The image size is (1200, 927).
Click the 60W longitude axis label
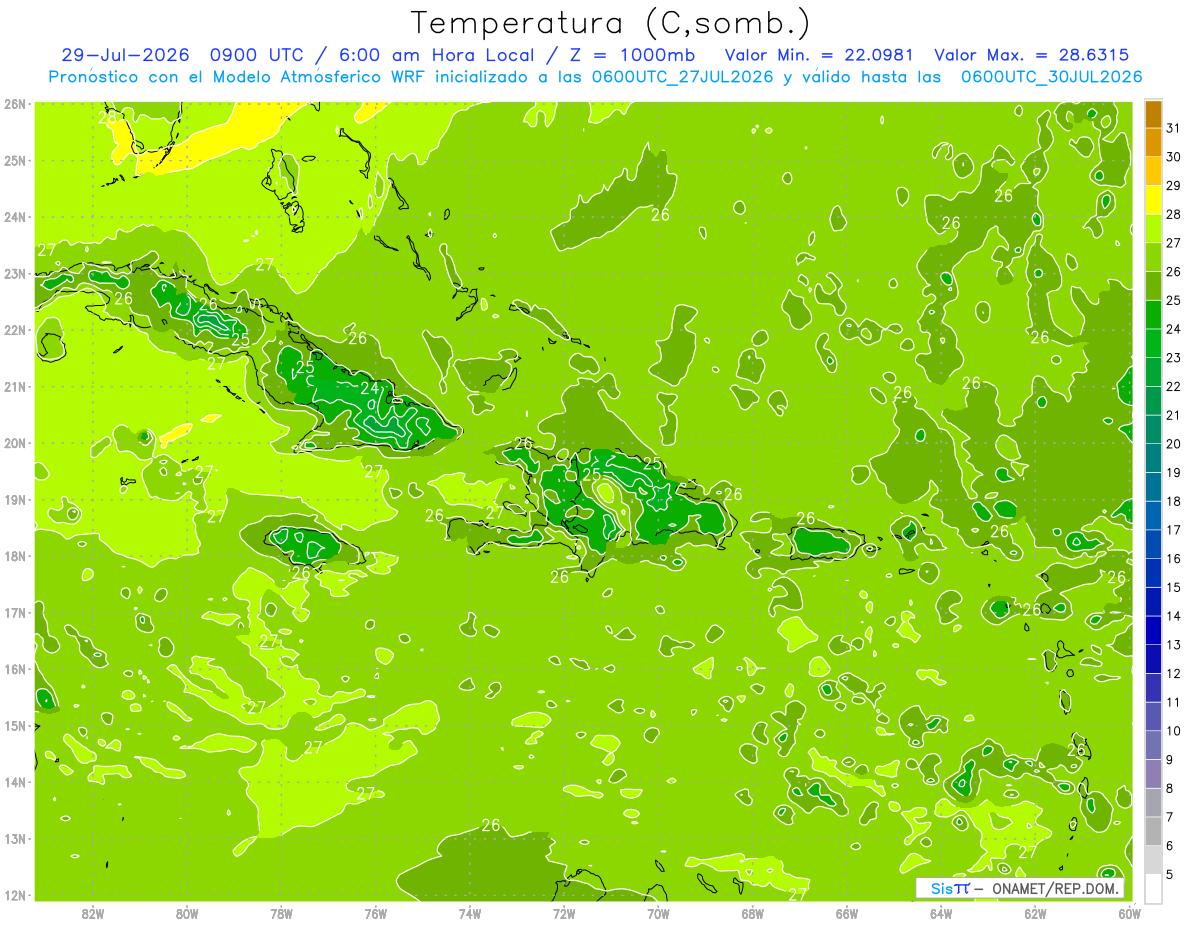tap(1129, 913)
